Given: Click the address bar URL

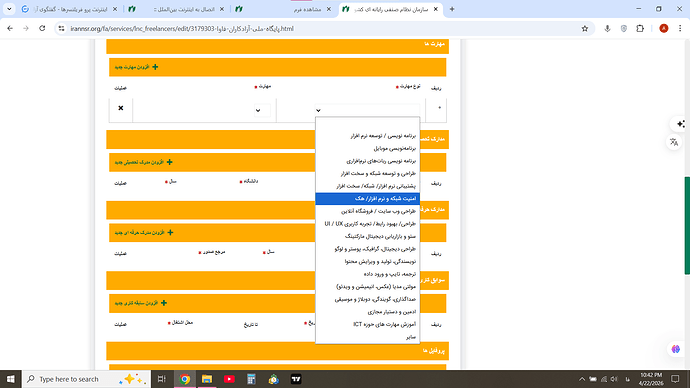Looking at the screenshot, I should click(182, 29).
